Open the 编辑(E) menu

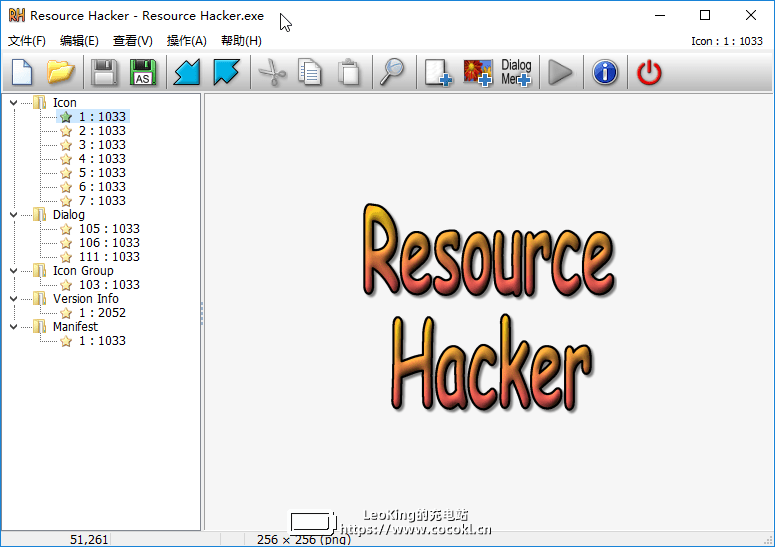79,41
